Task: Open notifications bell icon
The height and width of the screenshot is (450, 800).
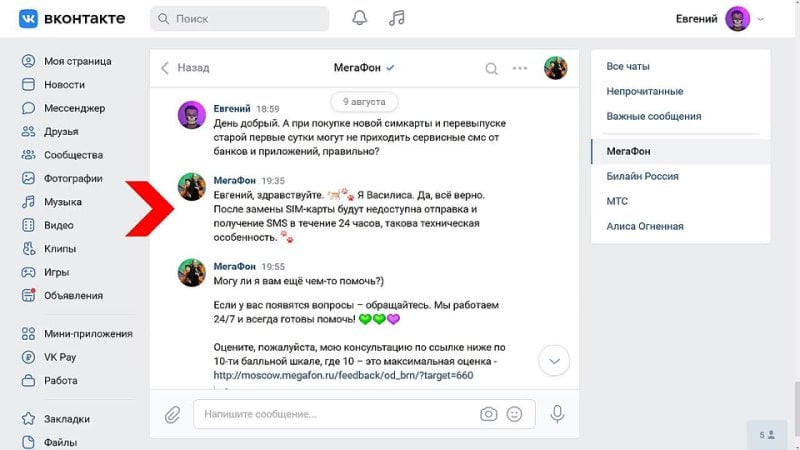Action: click(359, 18)
